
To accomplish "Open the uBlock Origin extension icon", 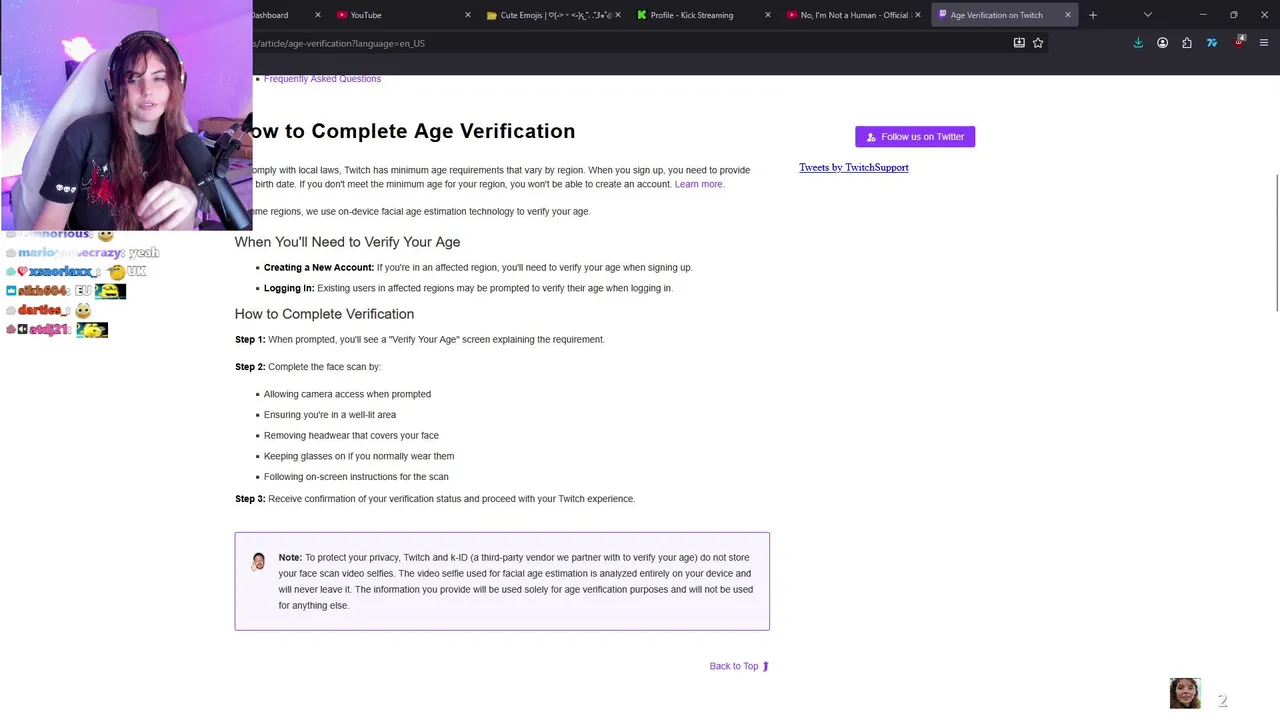I will click(x=1239, y=42).
